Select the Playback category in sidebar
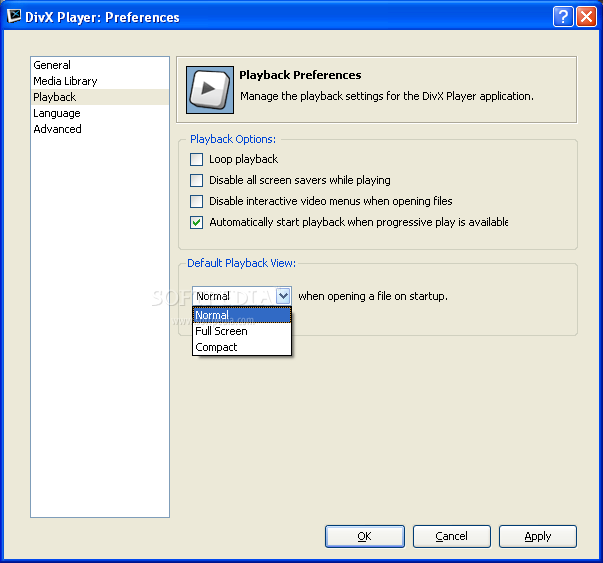The image size is (603, 563). (100, 97)
